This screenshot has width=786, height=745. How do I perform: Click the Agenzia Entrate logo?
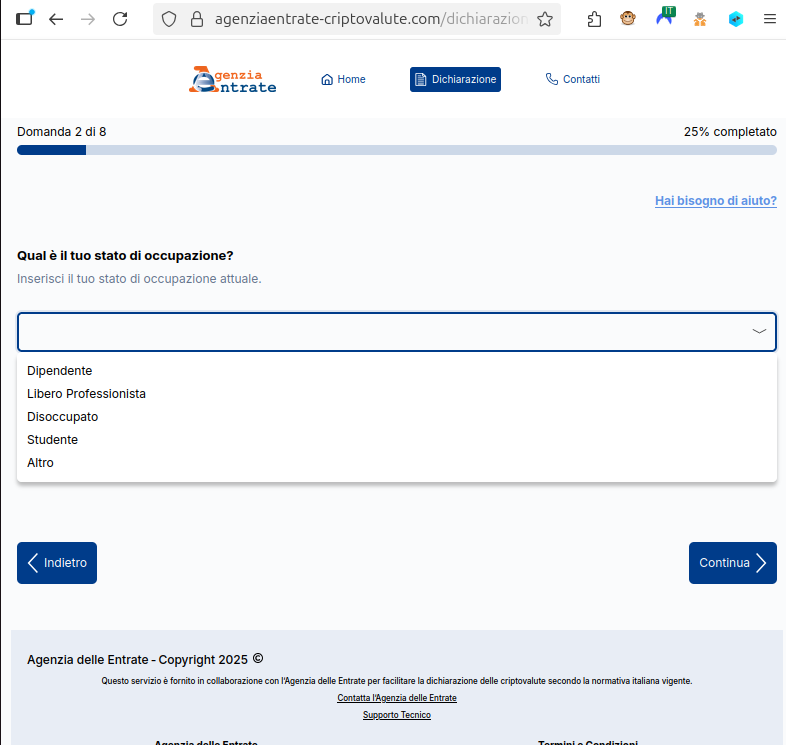pyautogui.click(x=232, y=80)
